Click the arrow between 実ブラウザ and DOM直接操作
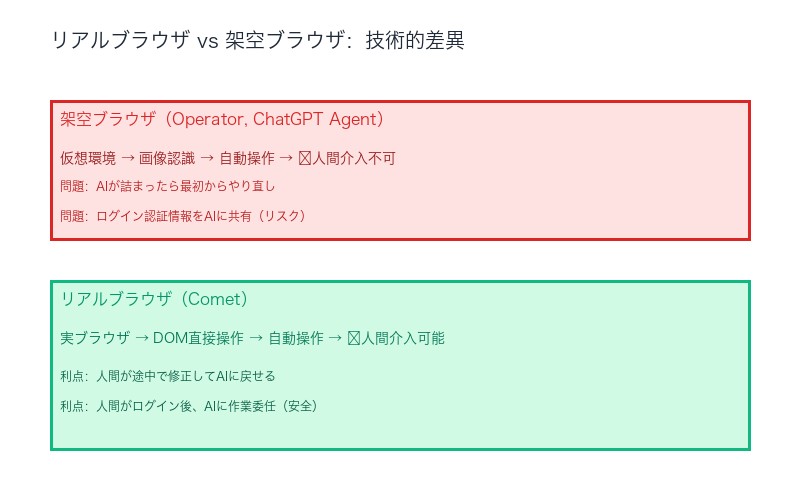Screen dimensions: 800x500 pos(142,338)
